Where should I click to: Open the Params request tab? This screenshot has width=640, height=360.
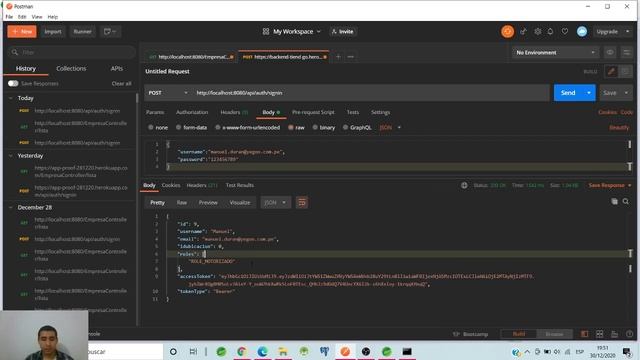pos(155,112)
